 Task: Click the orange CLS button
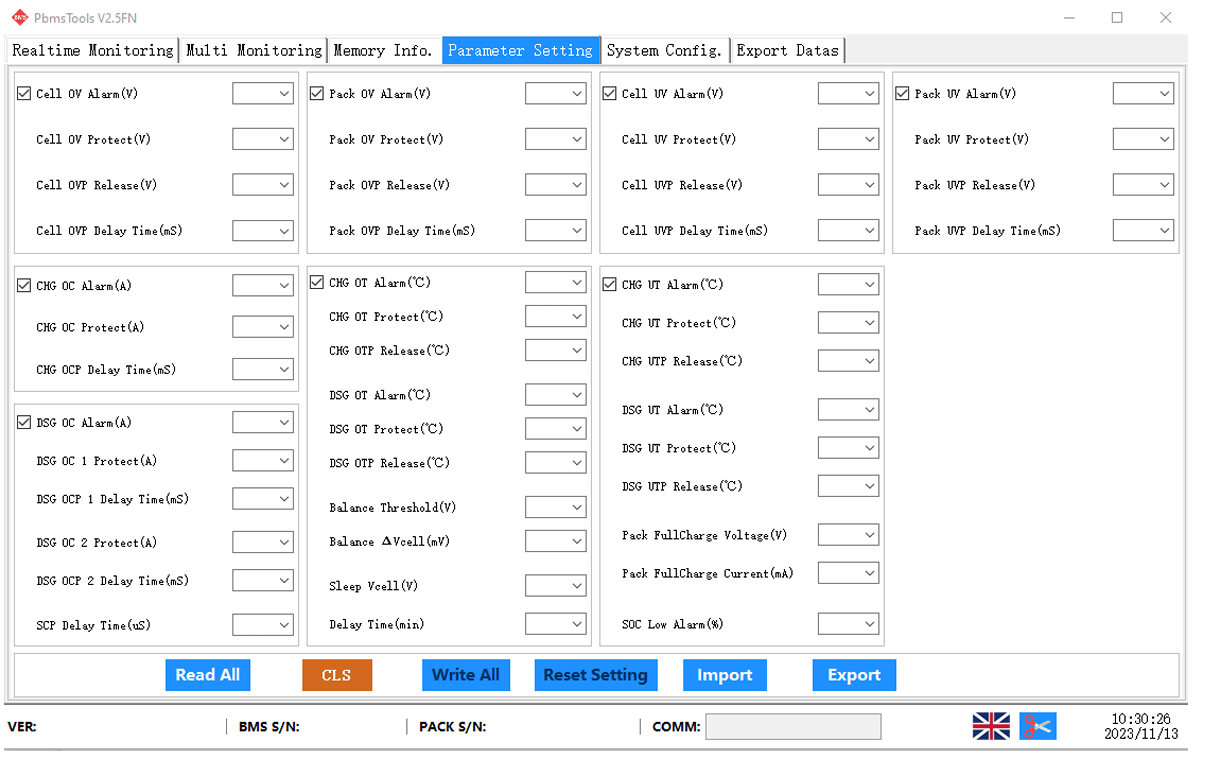[337, 675]
